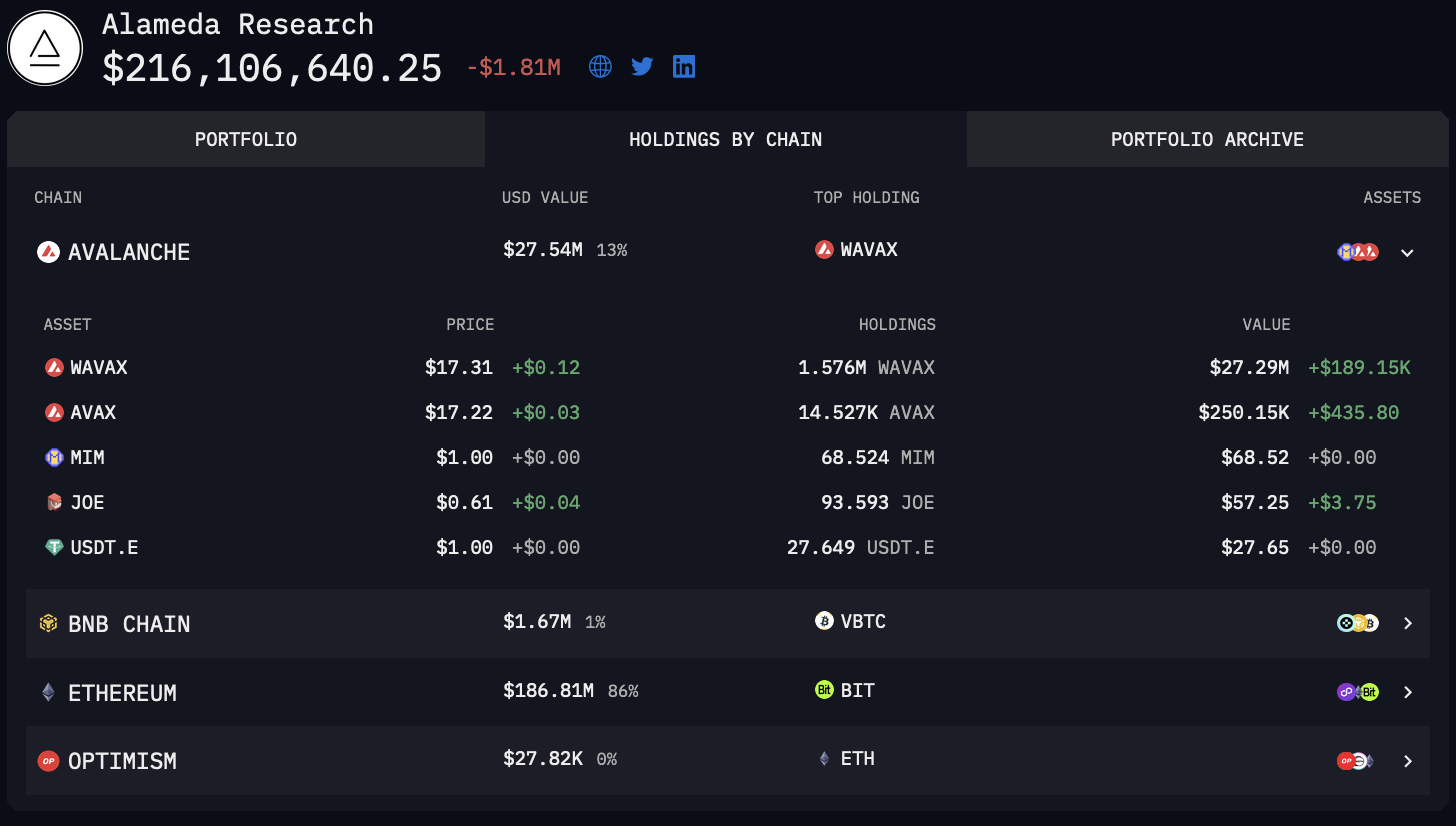
Task: Expand the Optimism row chevron
Action: point(1408,761)
